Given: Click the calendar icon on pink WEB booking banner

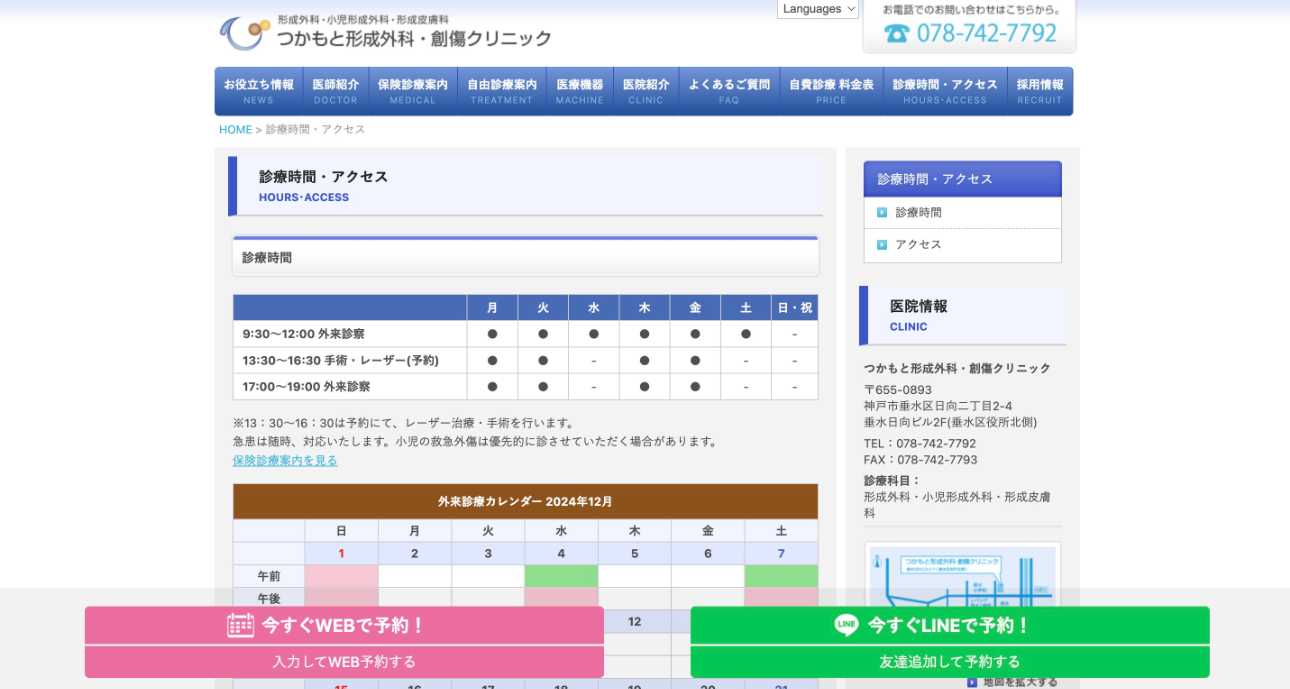Looking at the screenshot, I should pos(241,625).
